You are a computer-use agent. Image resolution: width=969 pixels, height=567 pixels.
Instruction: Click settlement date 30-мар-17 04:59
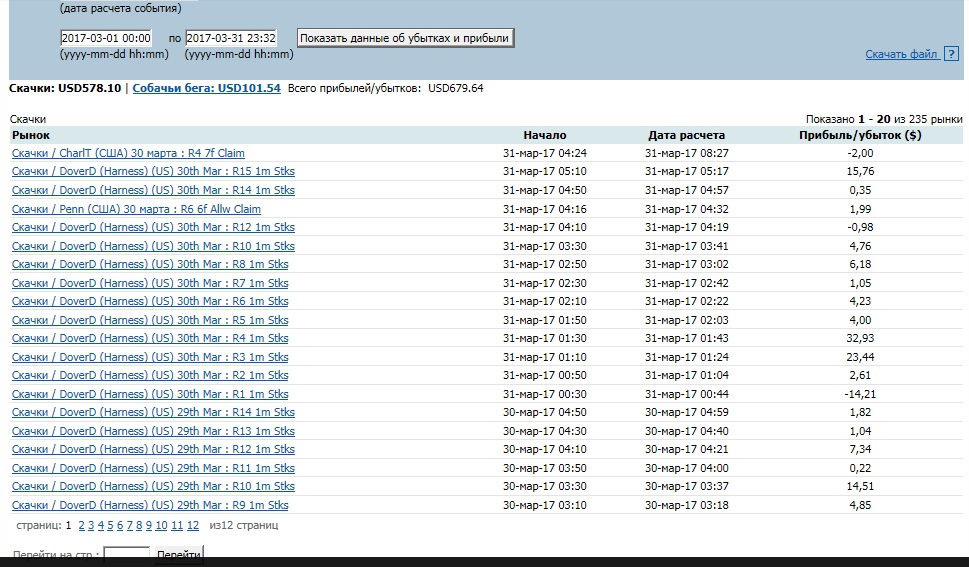tap(687, 412)
